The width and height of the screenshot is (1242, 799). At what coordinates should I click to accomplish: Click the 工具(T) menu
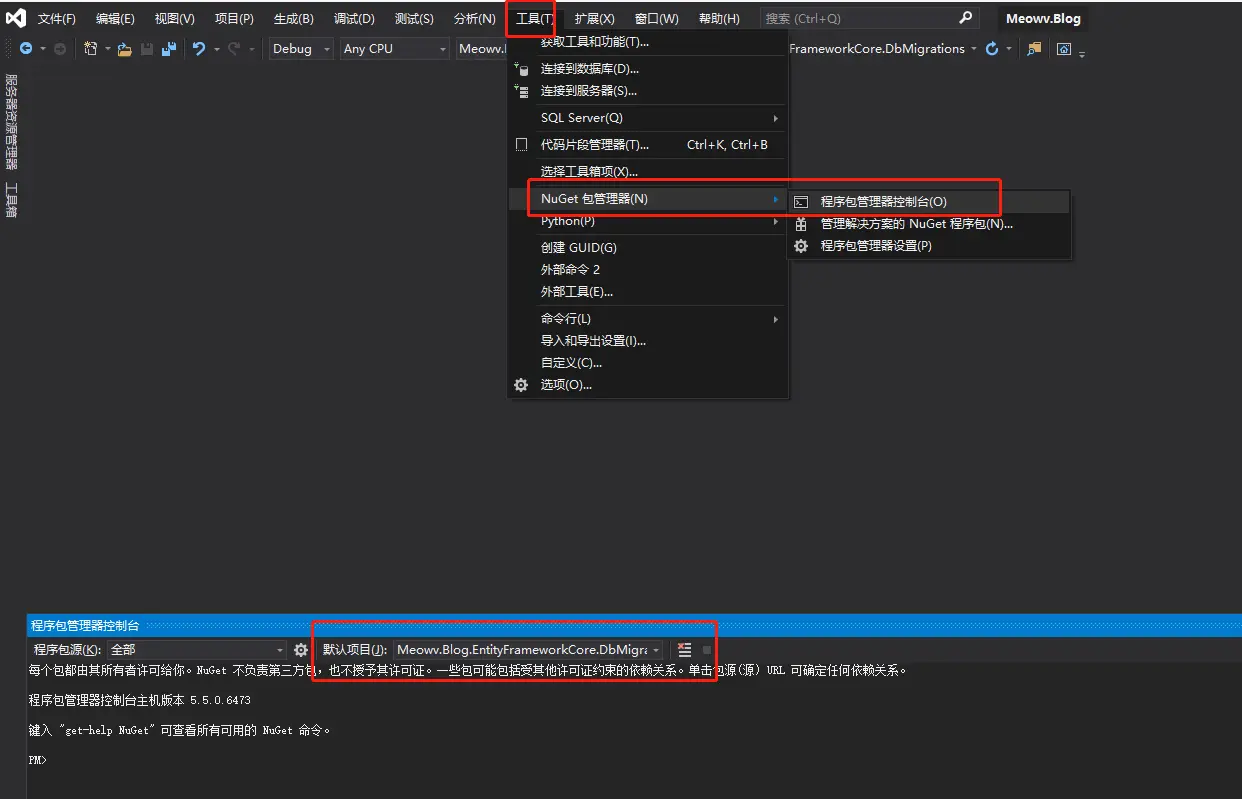click(x=534, y=19)
